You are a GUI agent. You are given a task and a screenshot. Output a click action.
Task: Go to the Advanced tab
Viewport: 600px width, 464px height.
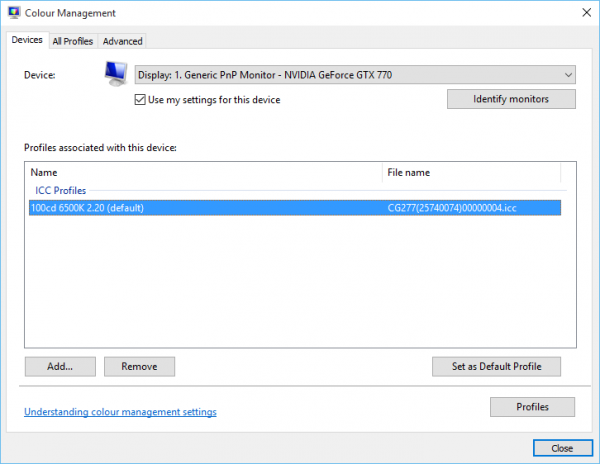click(122, 41)
